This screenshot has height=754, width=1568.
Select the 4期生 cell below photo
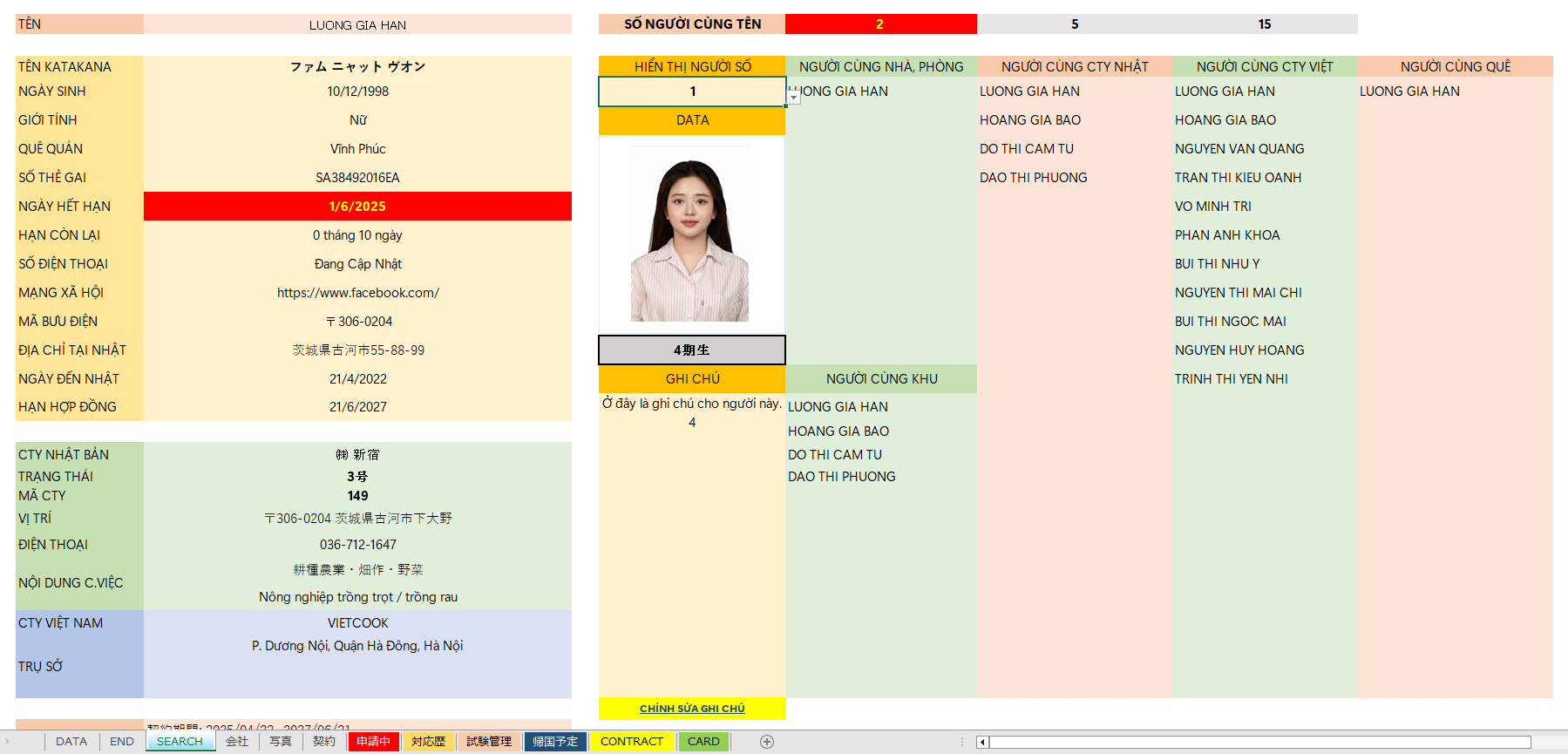point(692,350)
